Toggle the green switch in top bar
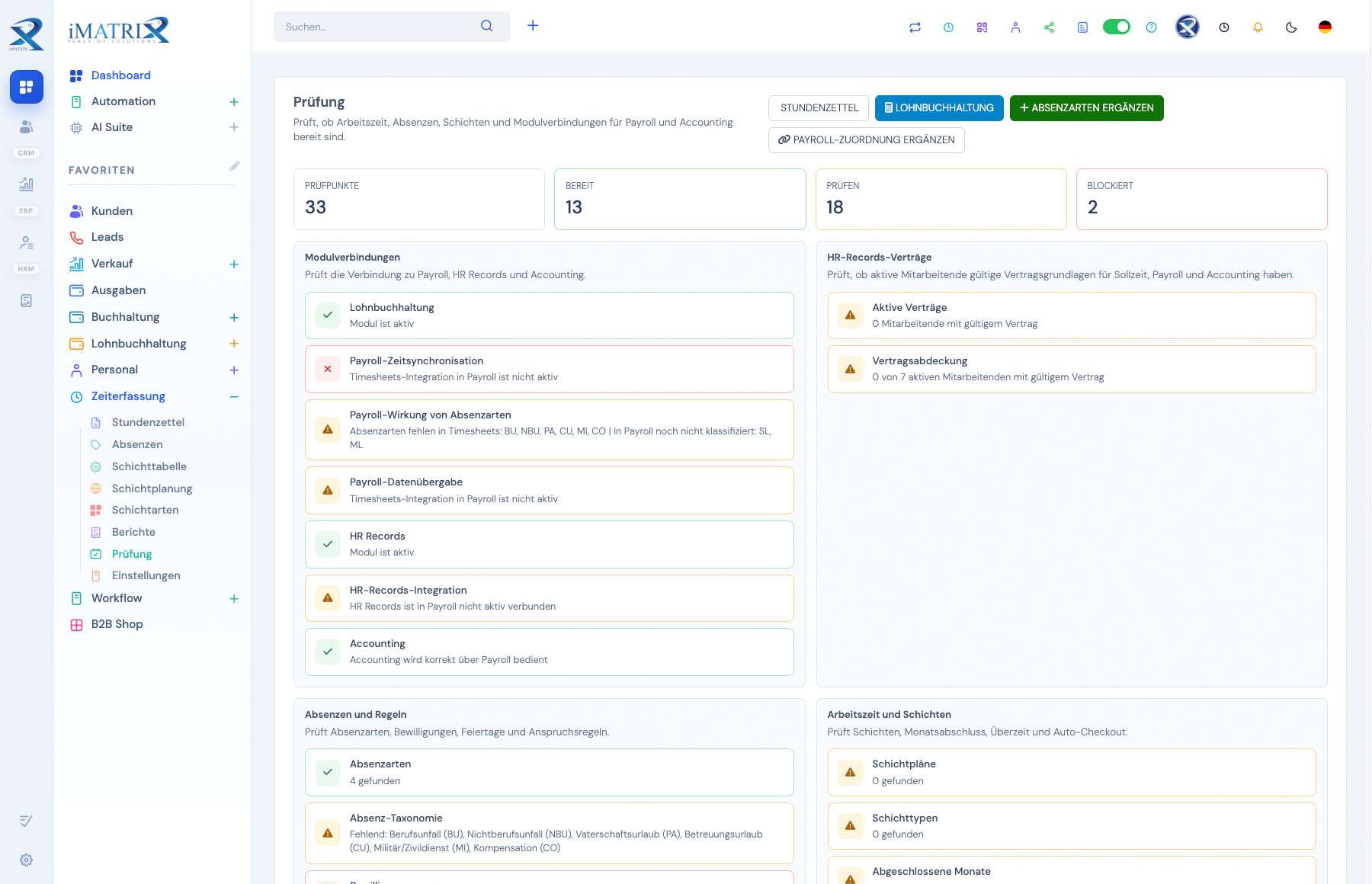 (x=1117, y=27)
